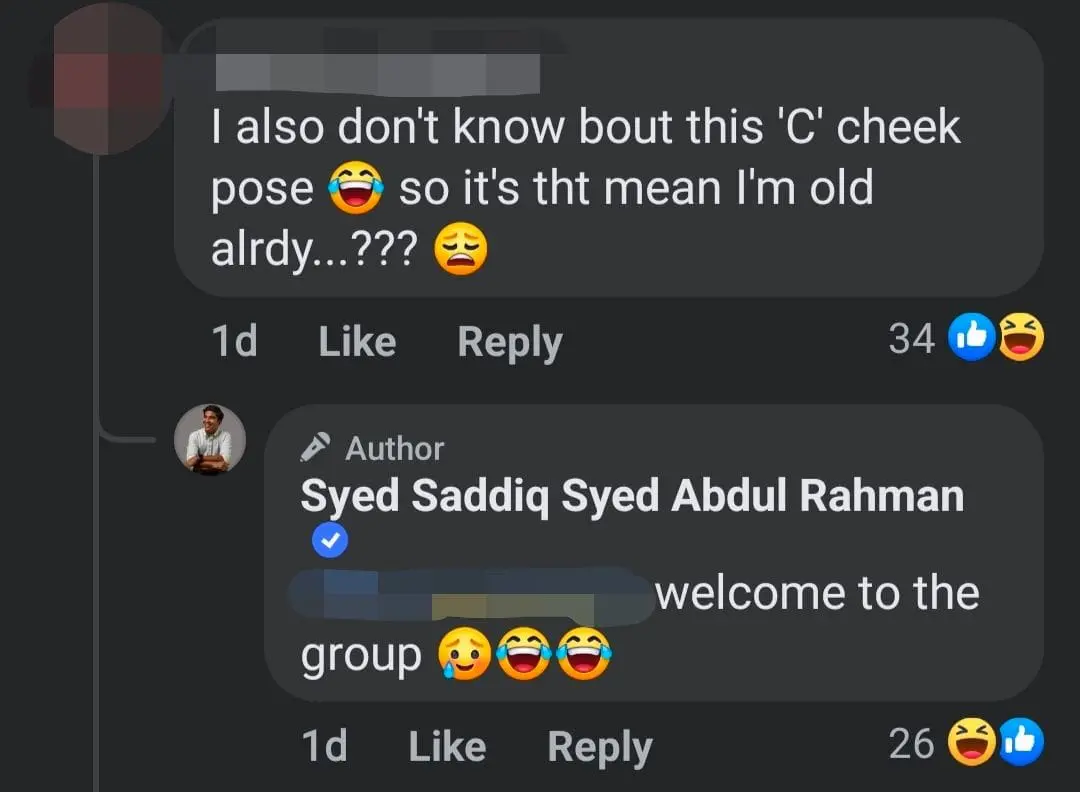Reply to the 'C' cheek pose comment

pyautogui.click(x=508, y=341)
